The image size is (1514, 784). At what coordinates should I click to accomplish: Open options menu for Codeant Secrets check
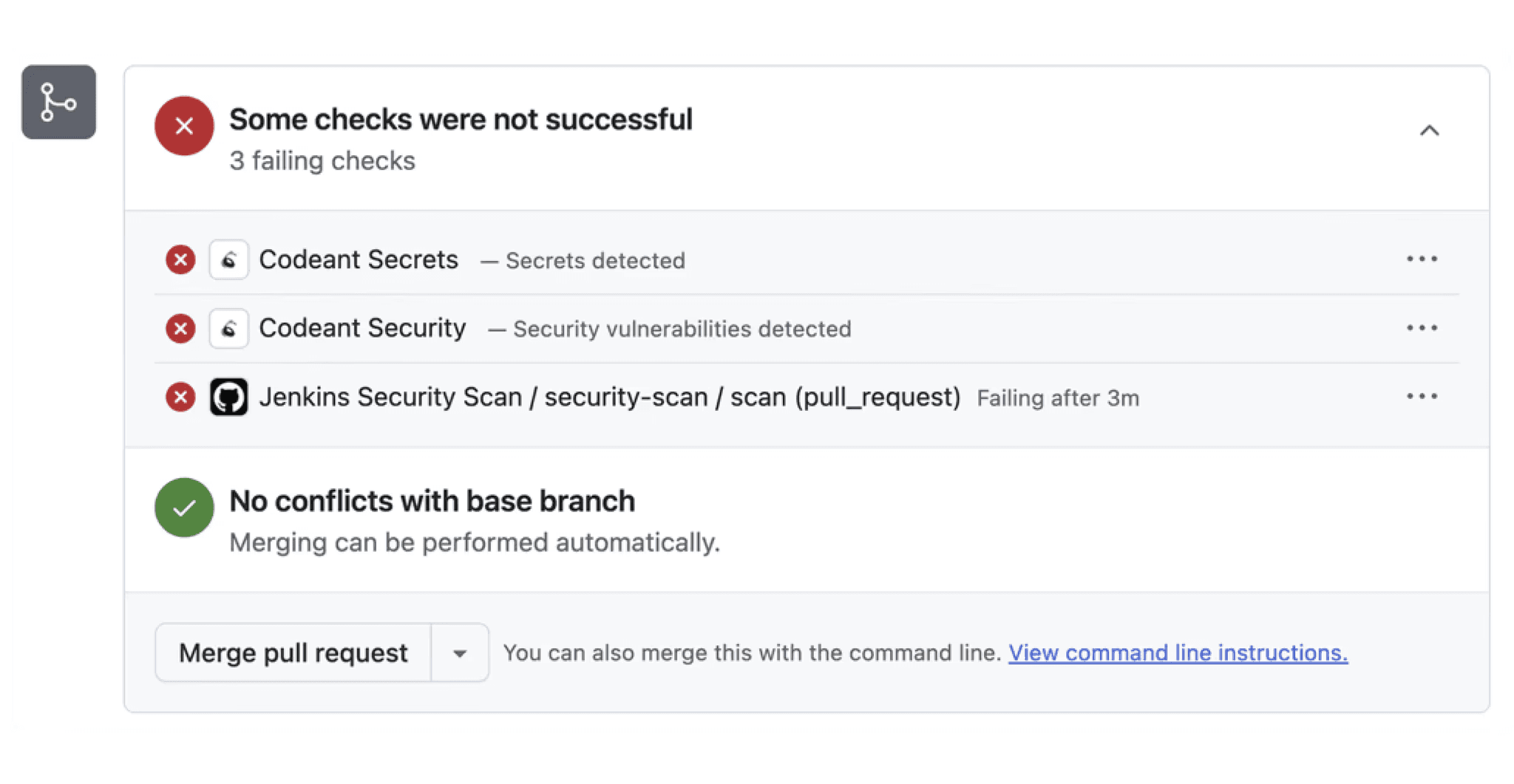click(1422, 259)
